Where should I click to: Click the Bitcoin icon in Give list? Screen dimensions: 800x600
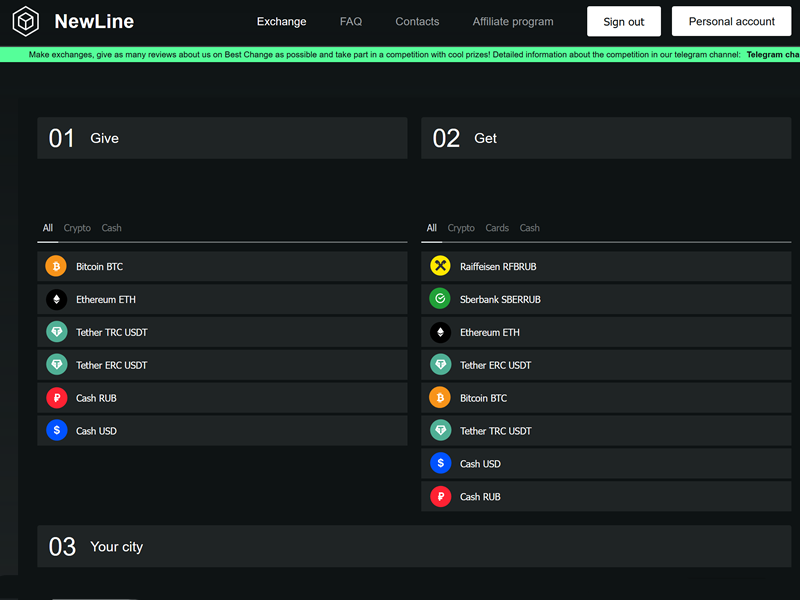(56, 266)
